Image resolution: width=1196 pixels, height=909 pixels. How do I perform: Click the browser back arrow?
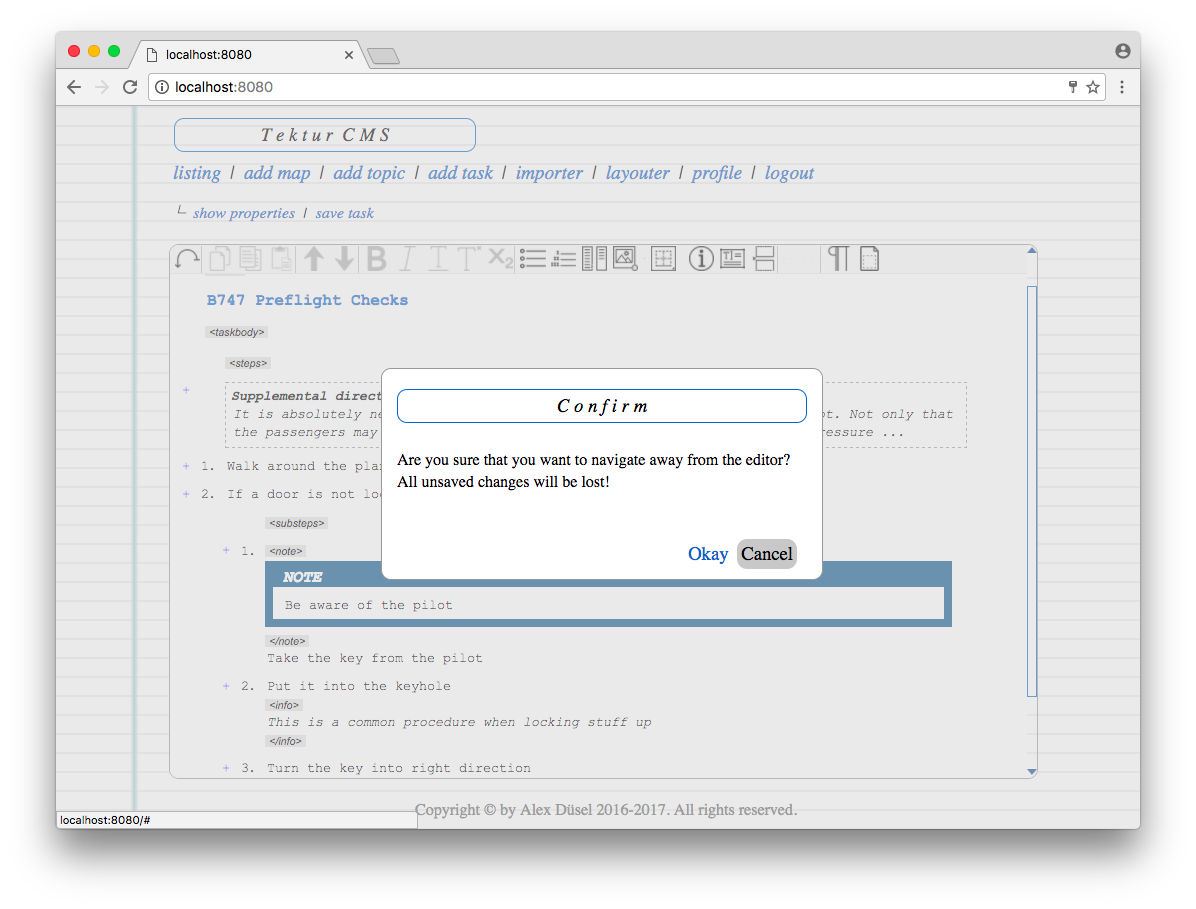pyautogui.click(x=74, y=87)
